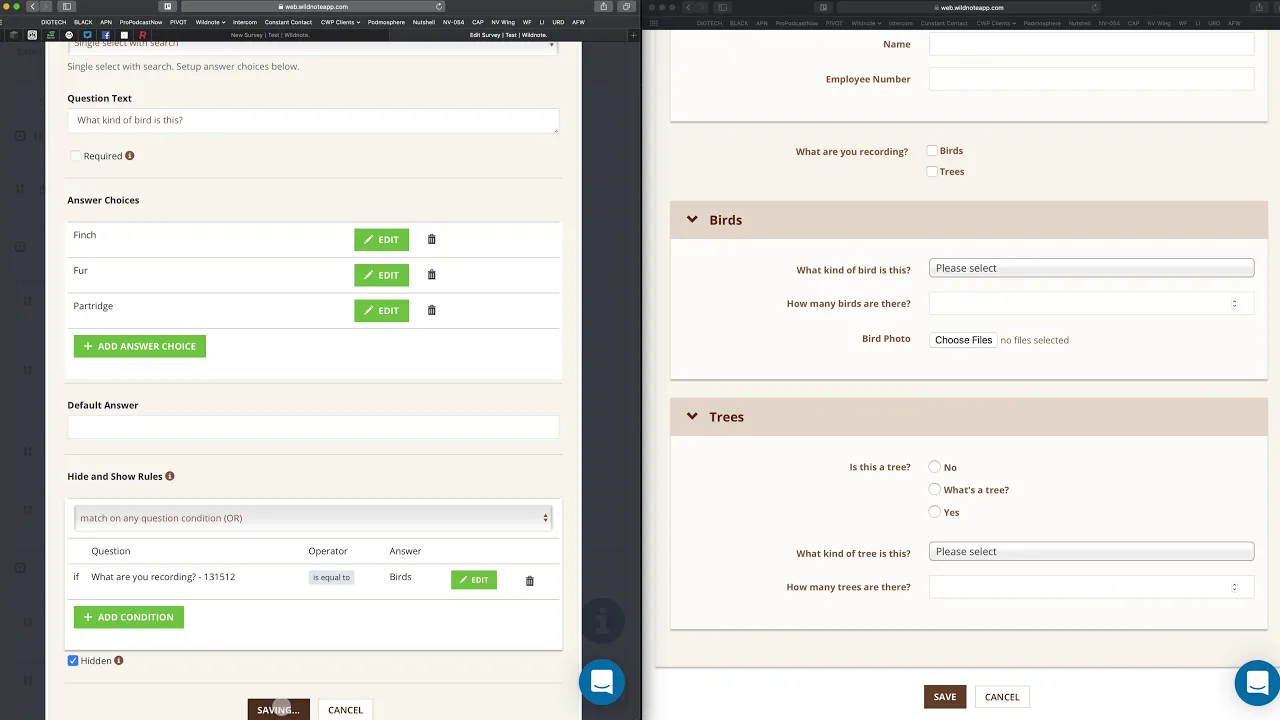Viewport: 1280px width, 720px height.
Task: Click the info icon next to Required
Action: (130, 156)
